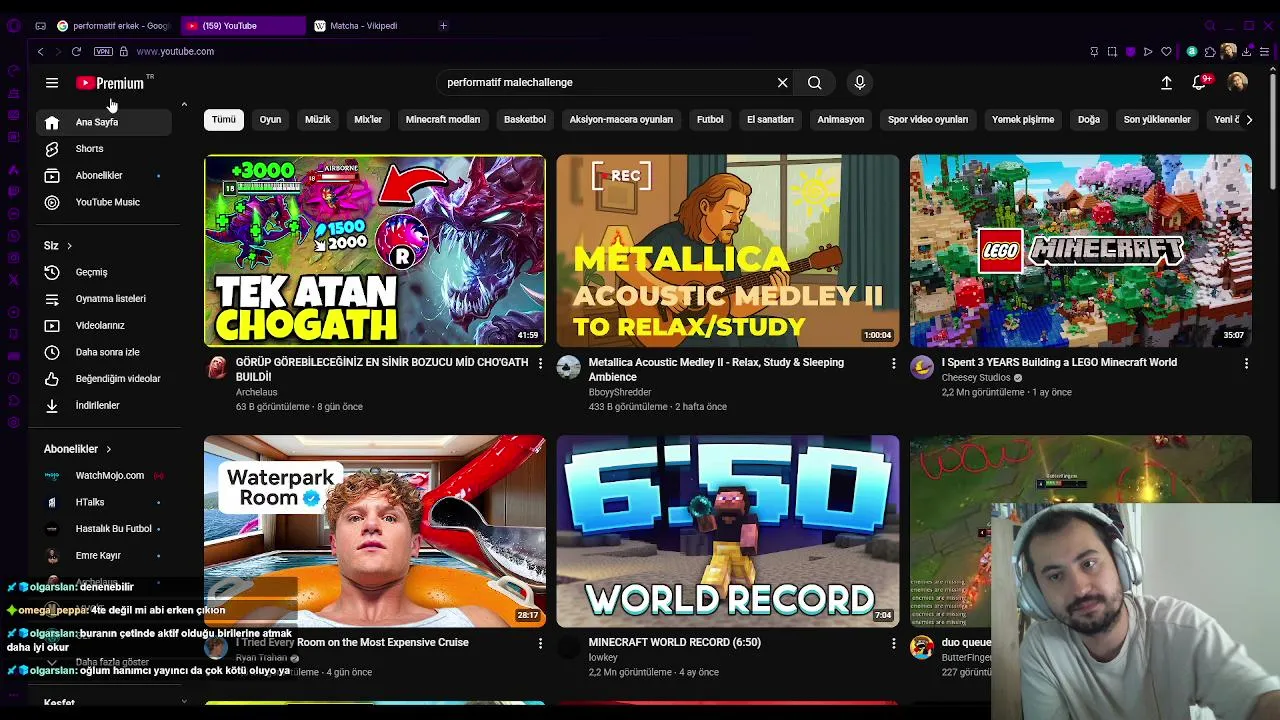The width and height of the screenshot is (1280, 720).
Task: Open Oynatma listeleri in sidebar
Action: (x=104, y=299)
